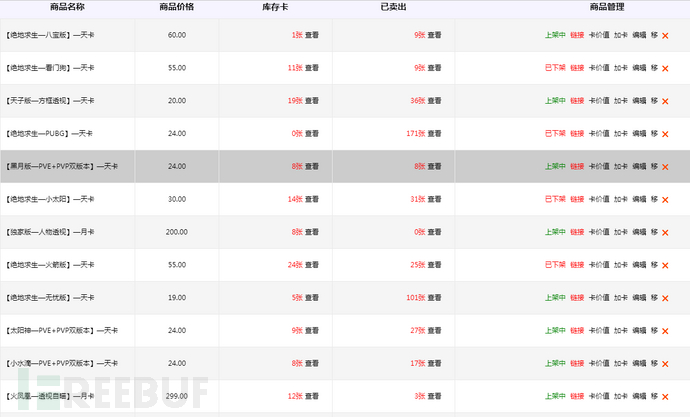Toggle 已下架 status for PUBG row
The width and height of the screenshot is (690, 417).
[555, 133]
